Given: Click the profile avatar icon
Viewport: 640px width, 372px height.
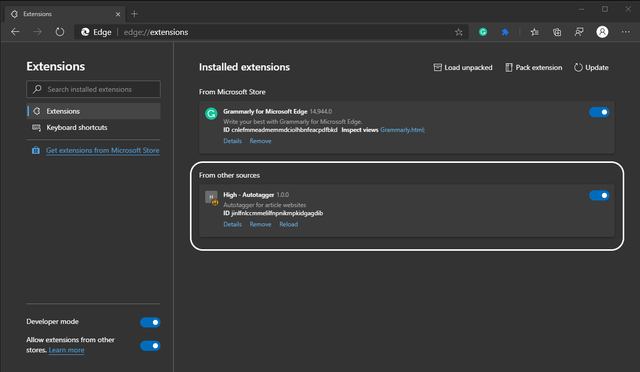Looking at the screenshot, I should (x=602, y=32).
